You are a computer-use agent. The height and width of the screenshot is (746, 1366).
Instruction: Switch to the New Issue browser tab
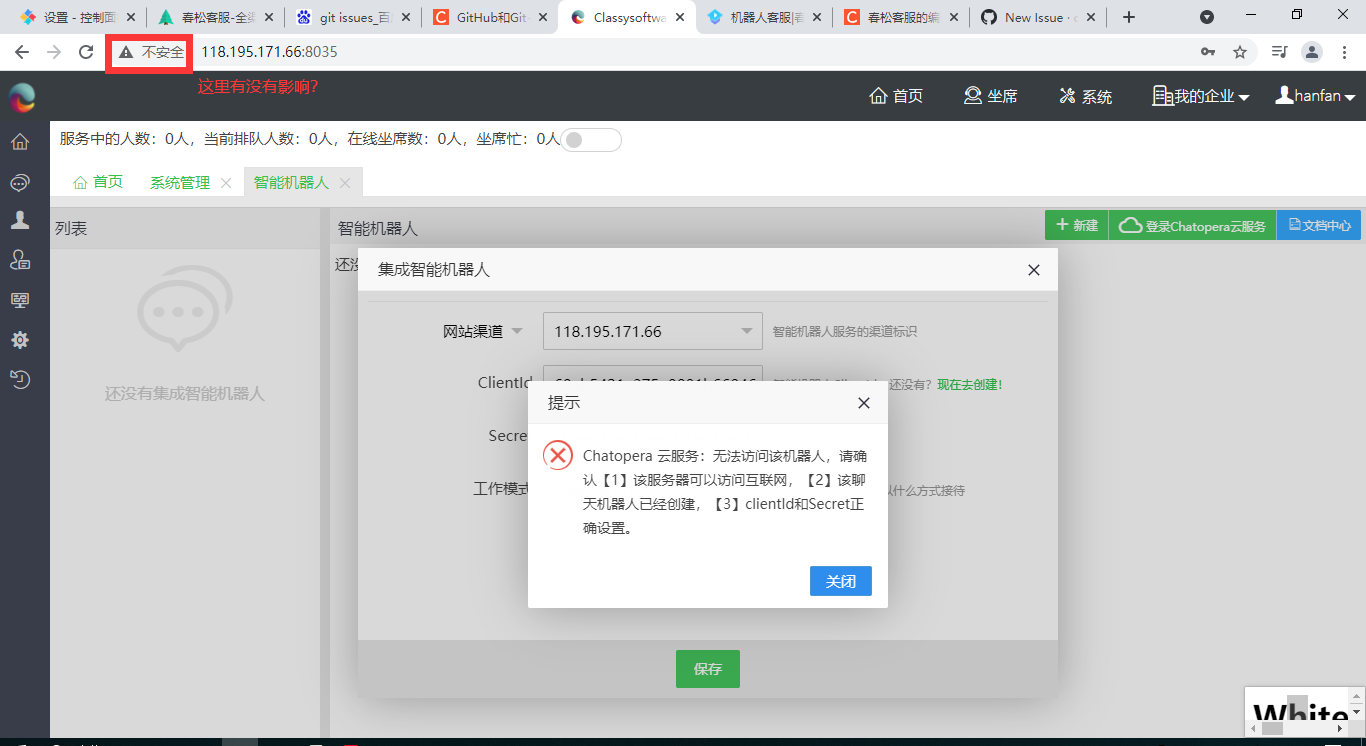(1037, 17)
